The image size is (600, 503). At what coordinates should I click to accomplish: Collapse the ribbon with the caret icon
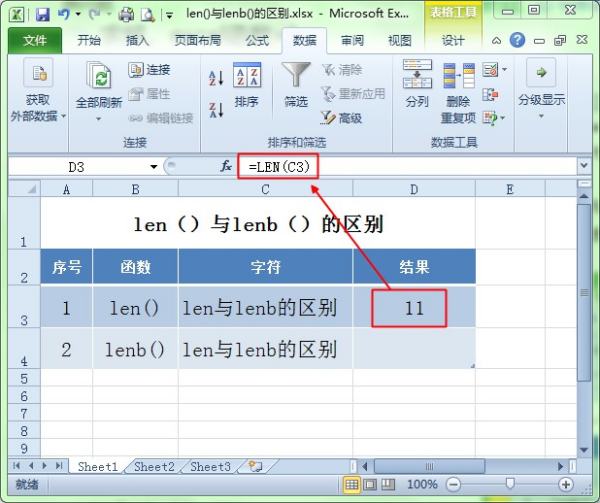coord(496,40)
